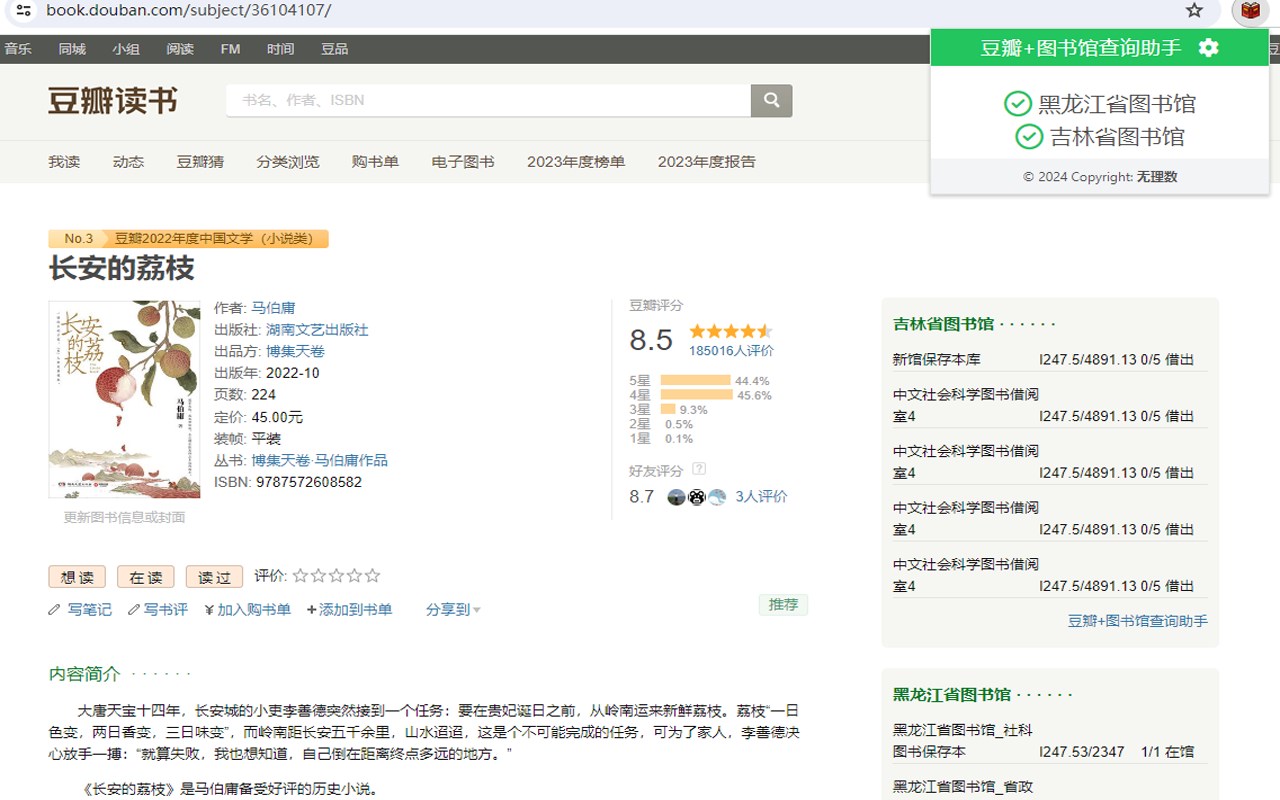Rate the book one star

point(300,576)
